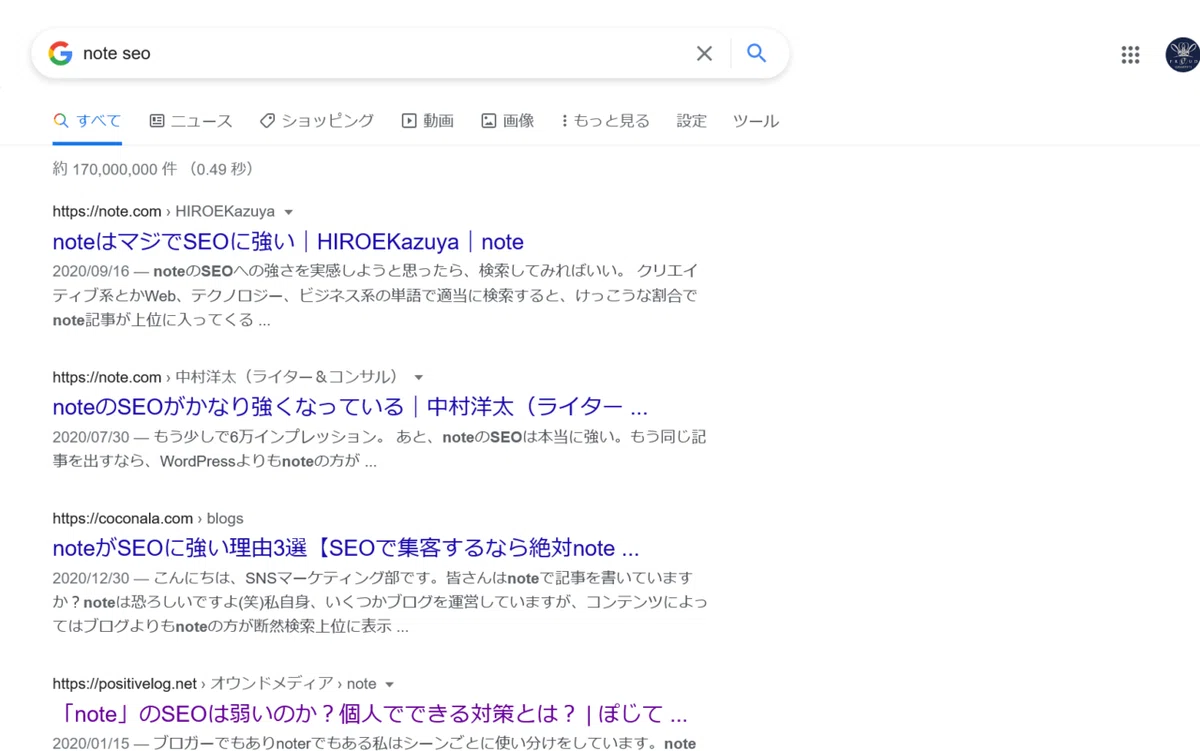Switch to the 動画 tab
The image size is (1200, 751).
coord(428,121)
